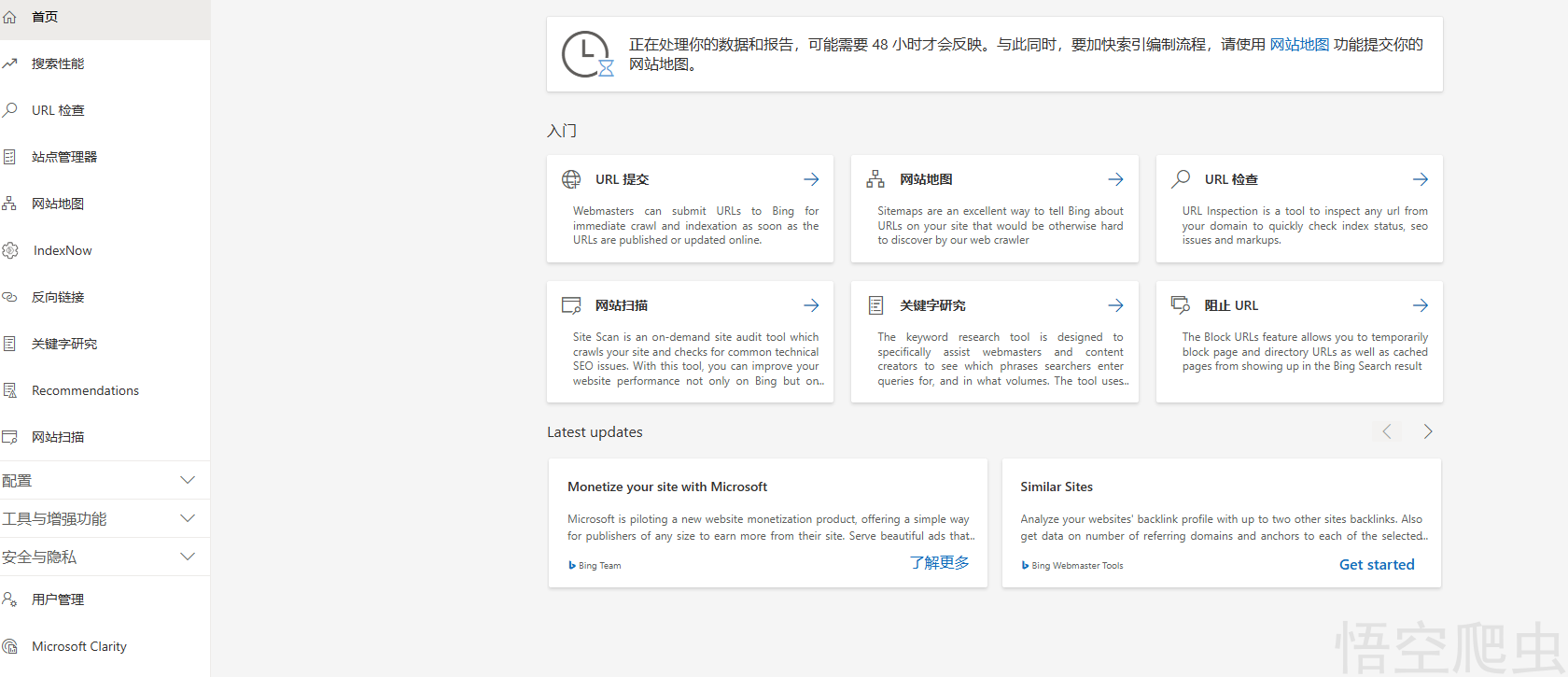Image resolution: width=1568 pixels, height=677 pixels.
Task: Click the arrow on the 网站扫描 card
Action: tap(811, 305)
